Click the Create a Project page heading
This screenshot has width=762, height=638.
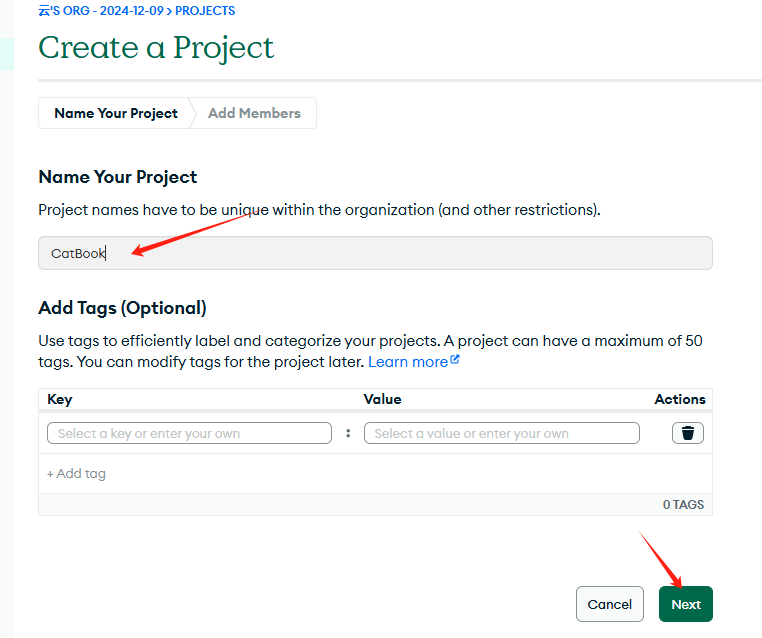pos(156,48)
